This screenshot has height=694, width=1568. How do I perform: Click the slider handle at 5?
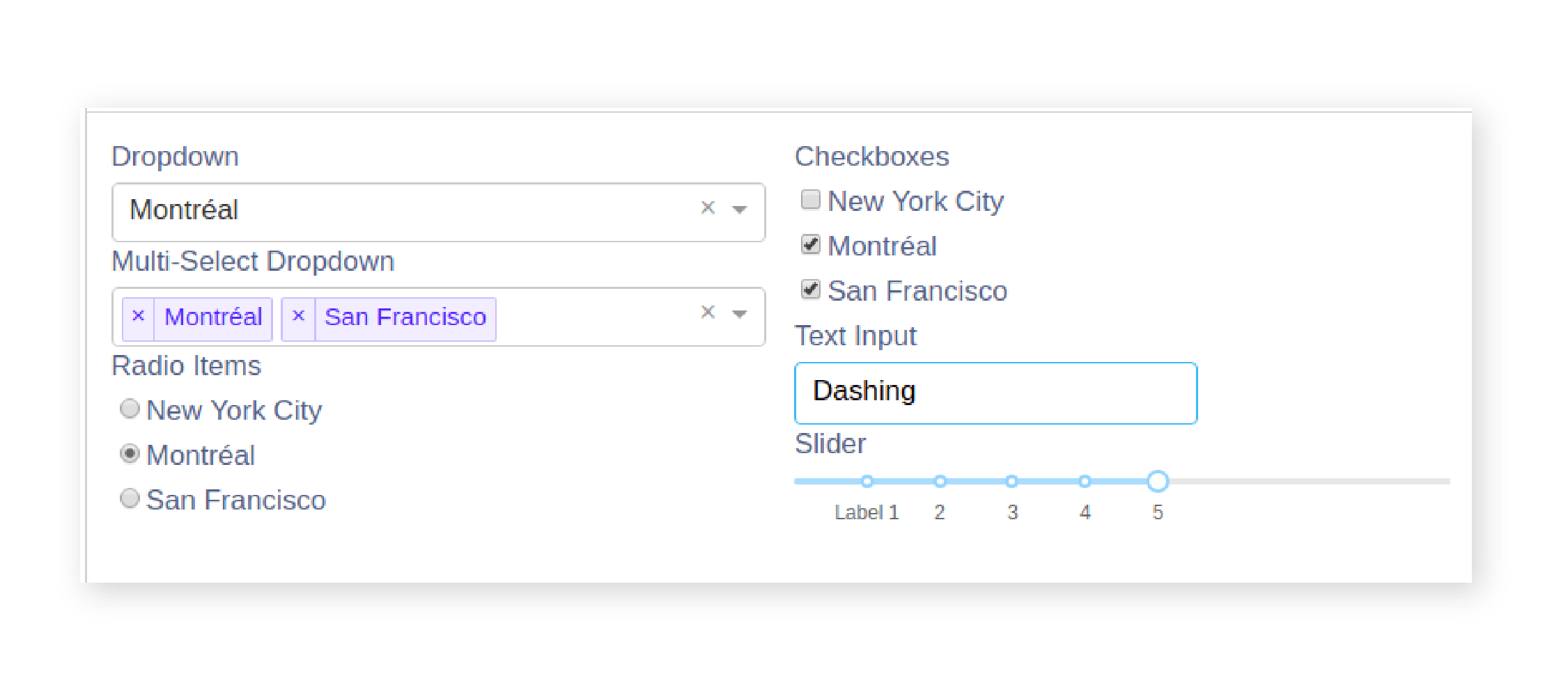(1158, 481)
